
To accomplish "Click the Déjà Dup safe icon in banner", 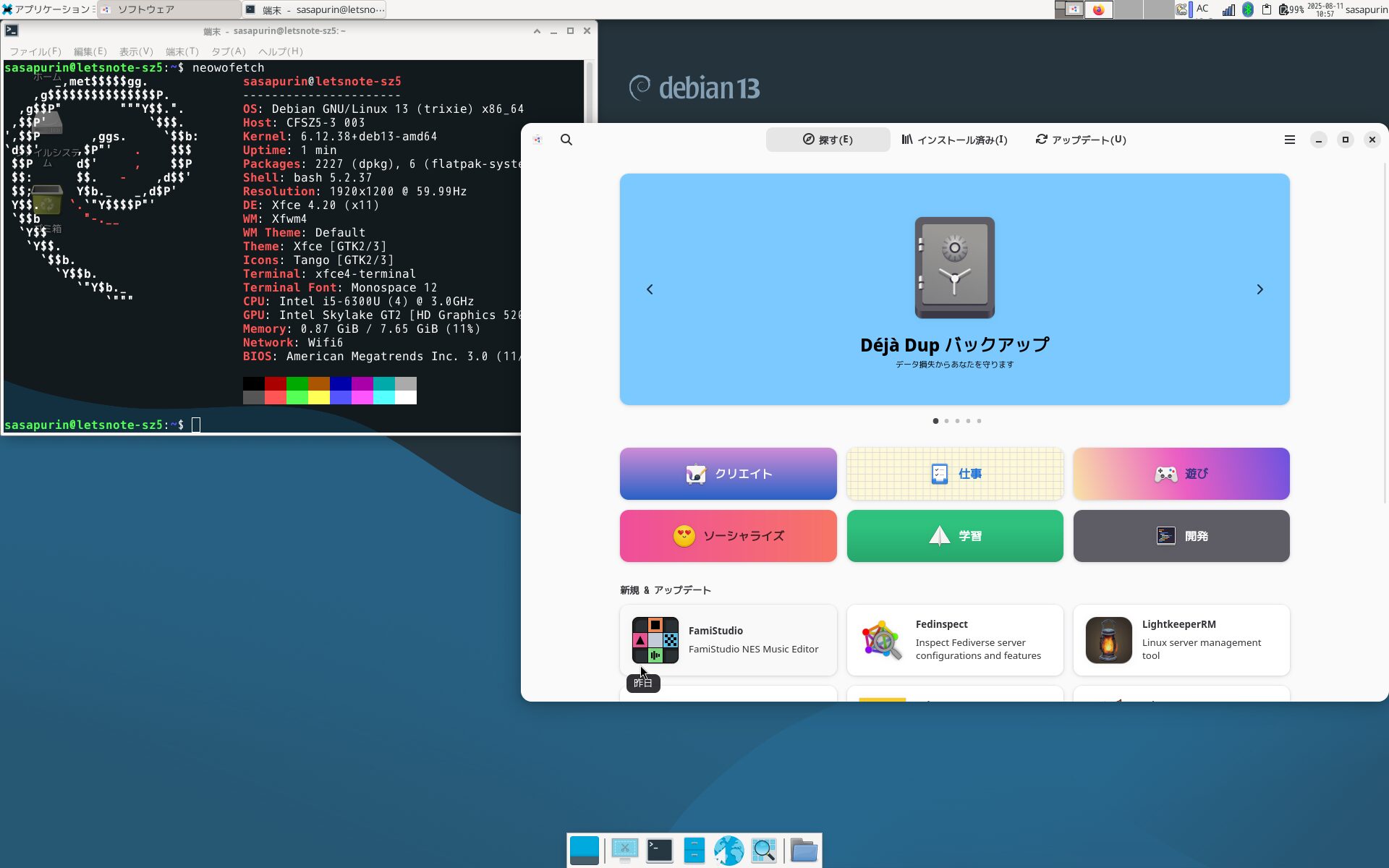I will pos(954,268).
